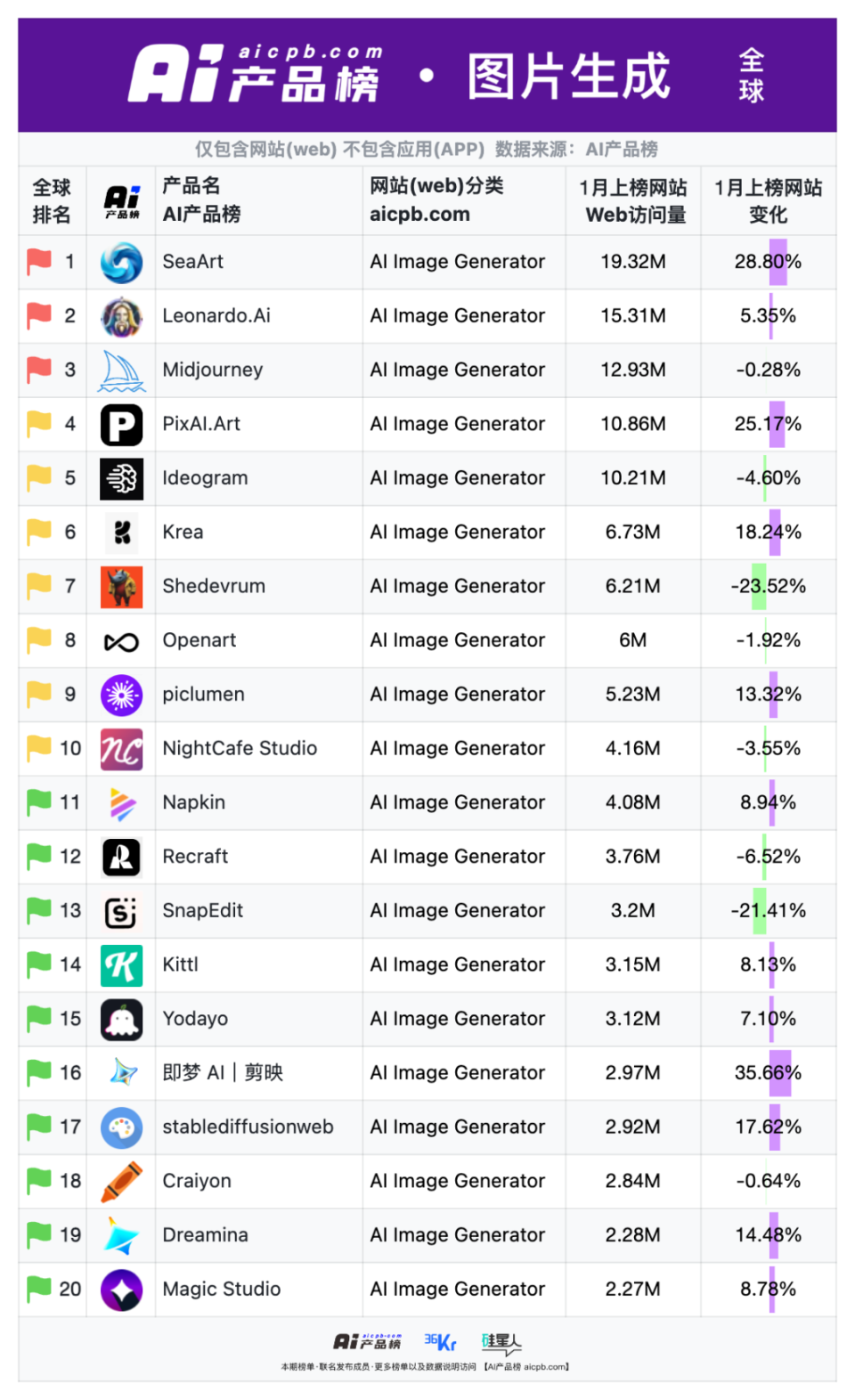The width and height of the screenshot is (855, 1400).
Task: Click the green flag beside rank 14
Action: pos(39,965)
